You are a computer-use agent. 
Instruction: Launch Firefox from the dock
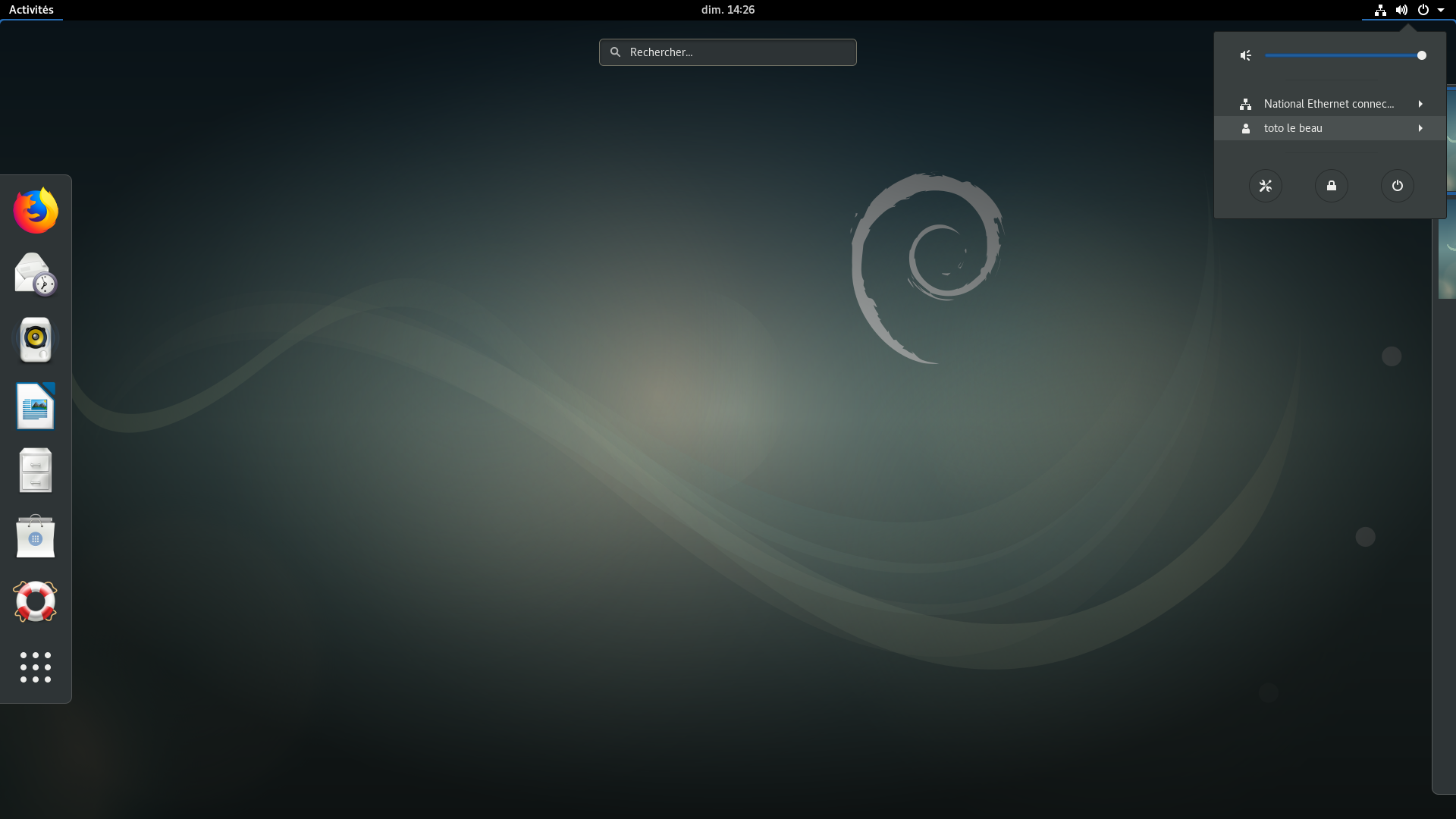(36, 210)
